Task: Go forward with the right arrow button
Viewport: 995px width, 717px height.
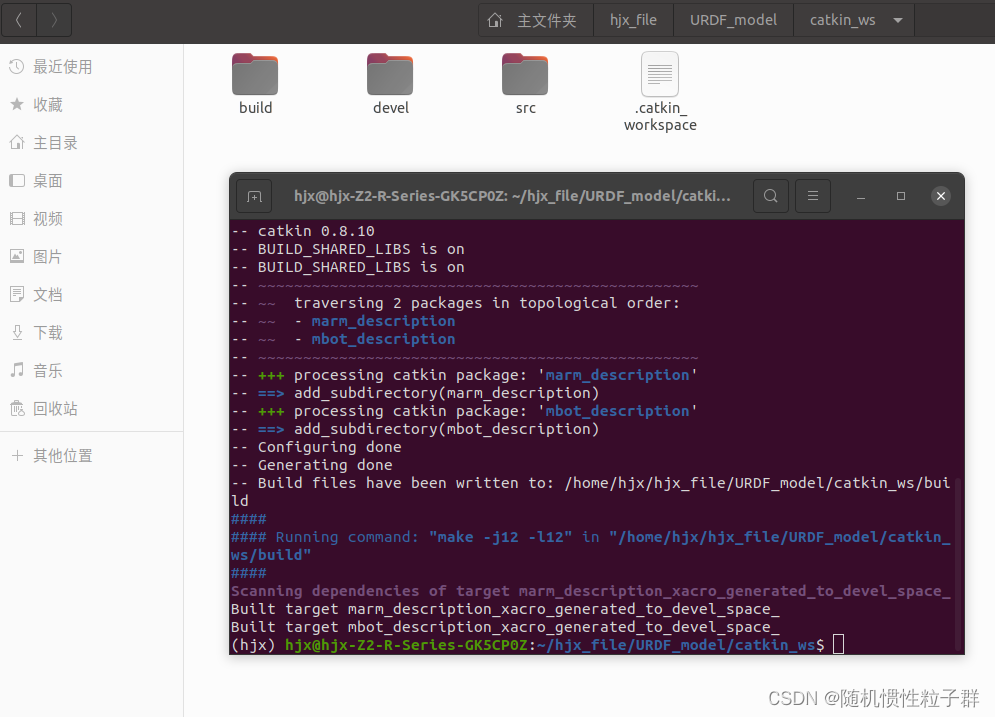Action: pyautogui.click(x=54, y=20)
